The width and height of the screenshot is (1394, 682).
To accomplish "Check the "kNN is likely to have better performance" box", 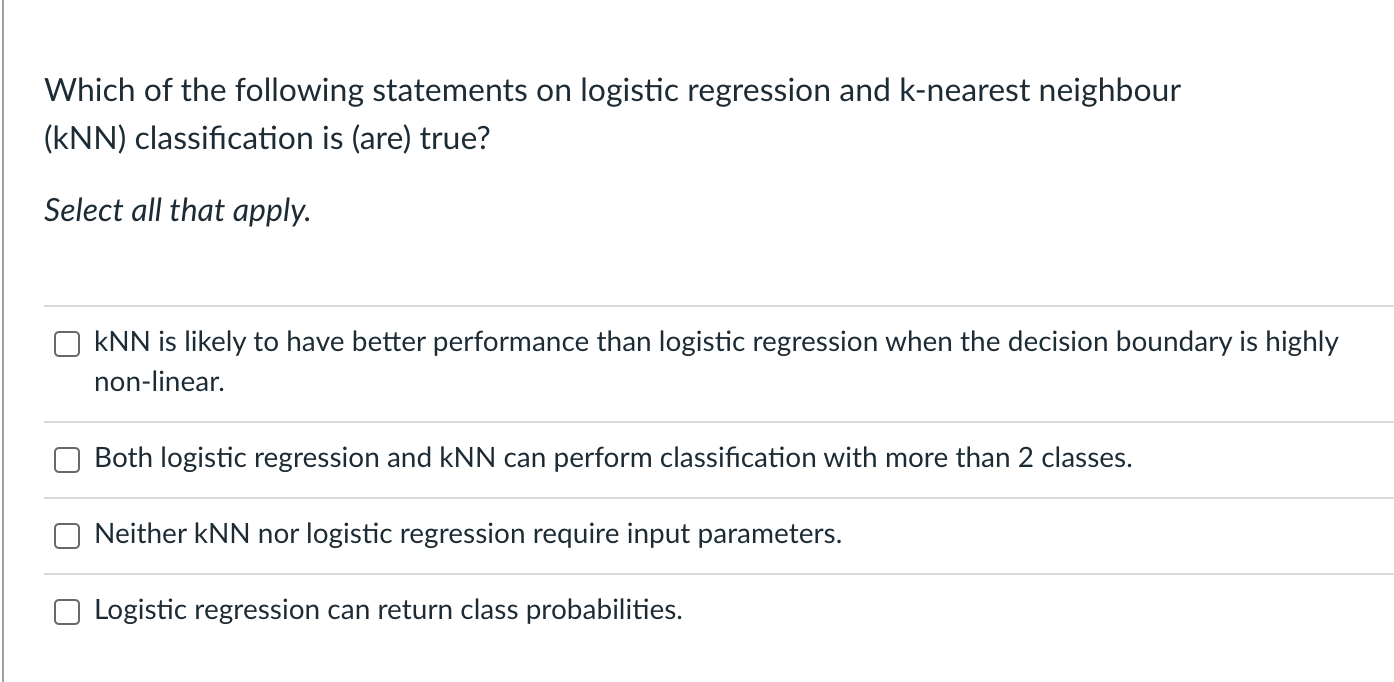I will tap(67, 344).
